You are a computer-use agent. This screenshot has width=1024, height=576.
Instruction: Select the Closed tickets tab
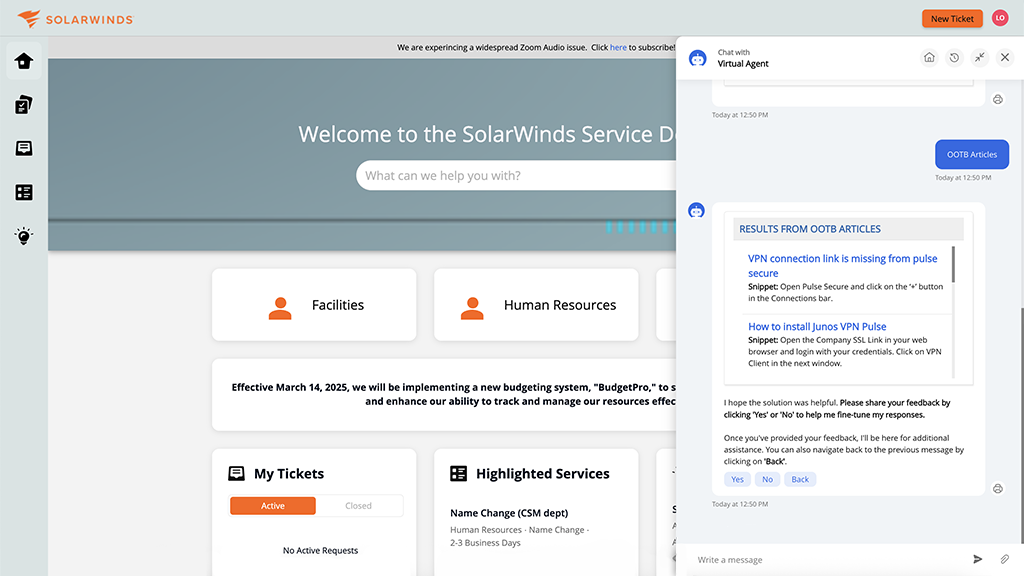pos(359,505)
